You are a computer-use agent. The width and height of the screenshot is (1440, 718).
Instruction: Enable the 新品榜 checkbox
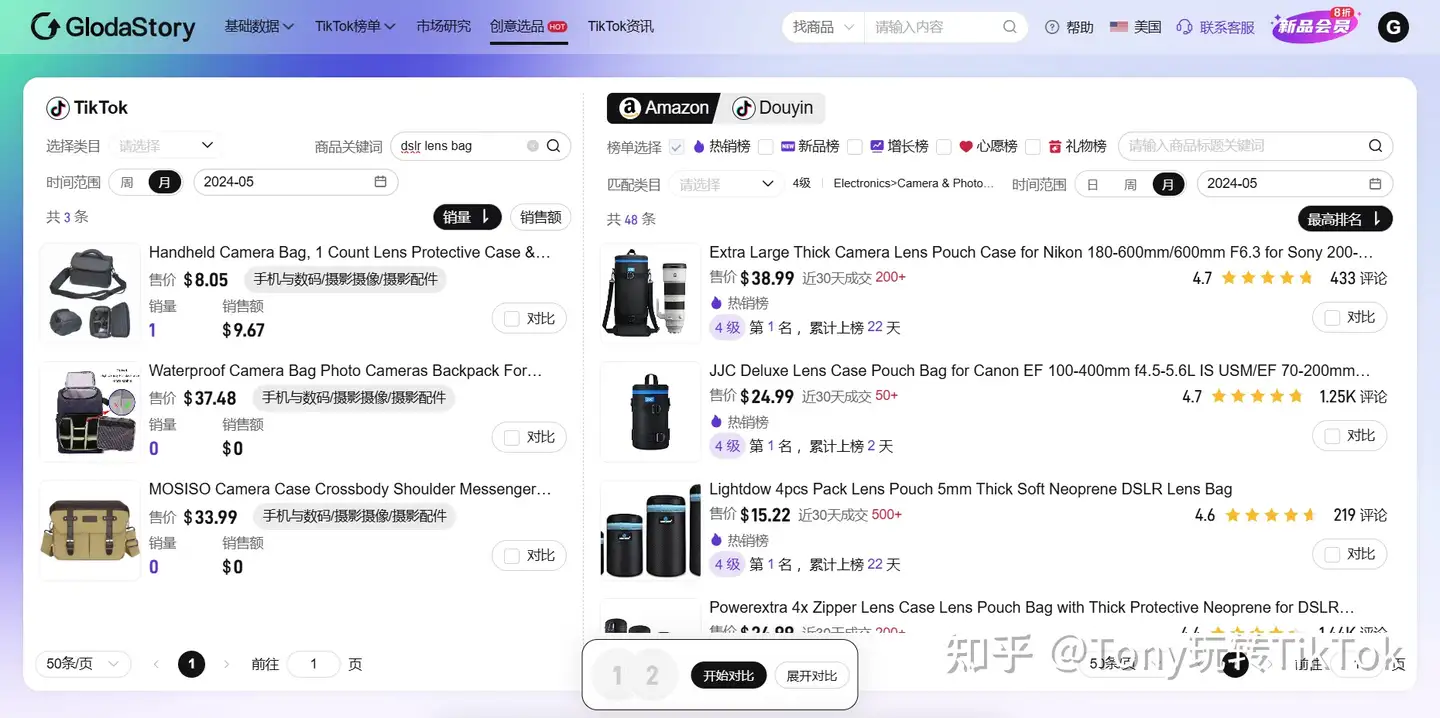pos(766,147)
